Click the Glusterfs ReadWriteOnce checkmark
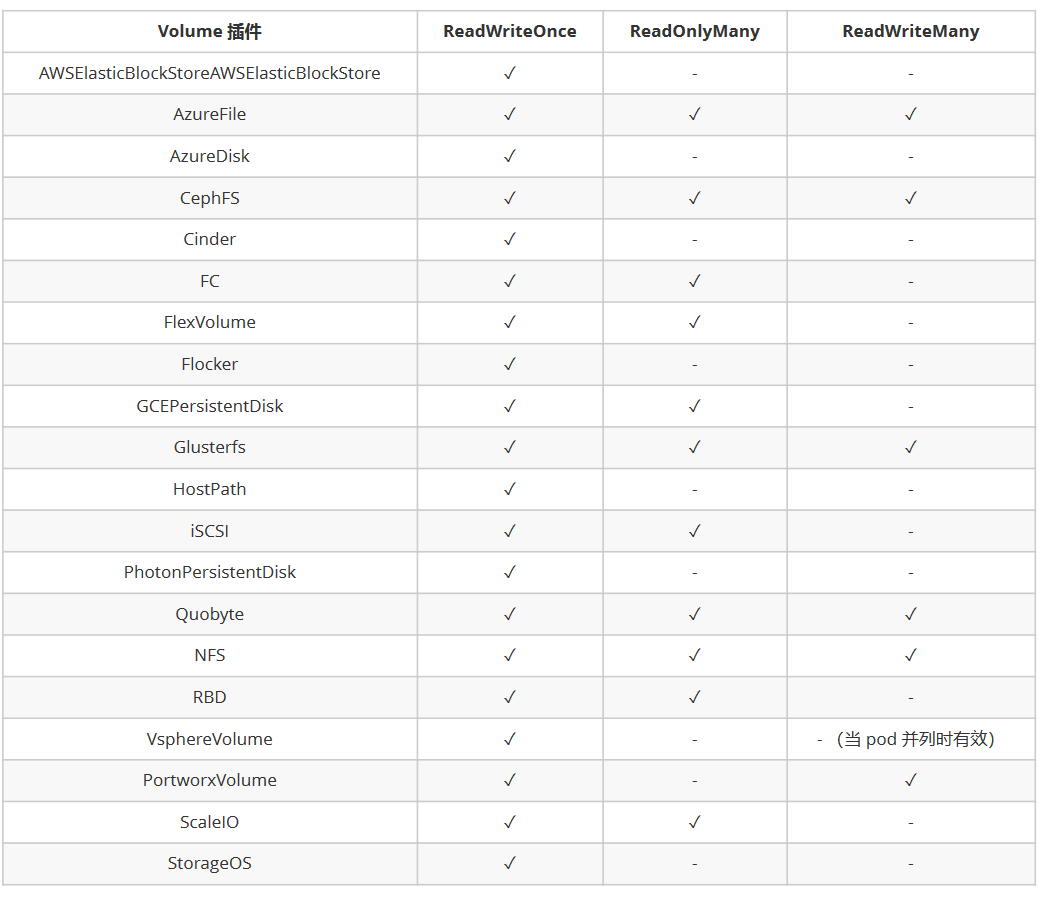The image size is (1046, 897). (x=510, y=448)
